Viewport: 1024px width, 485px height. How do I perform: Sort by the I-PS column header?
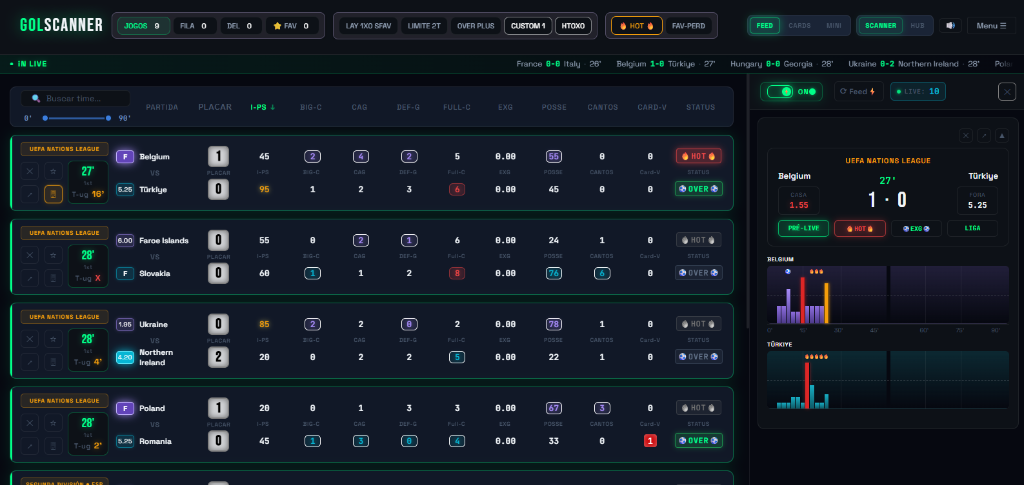point(263,107)
